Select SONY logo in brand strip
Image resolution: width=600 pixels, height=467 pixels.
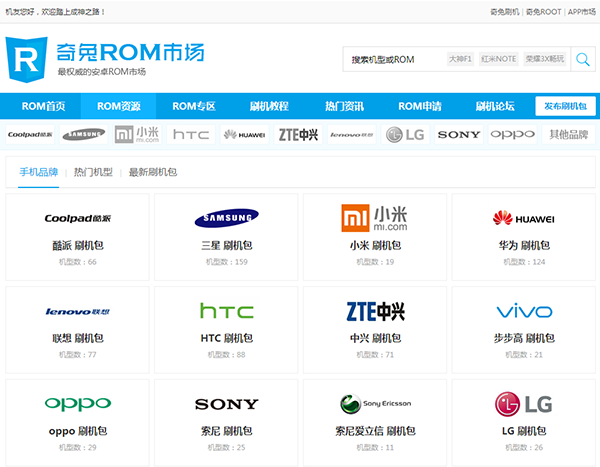point(459,135)
